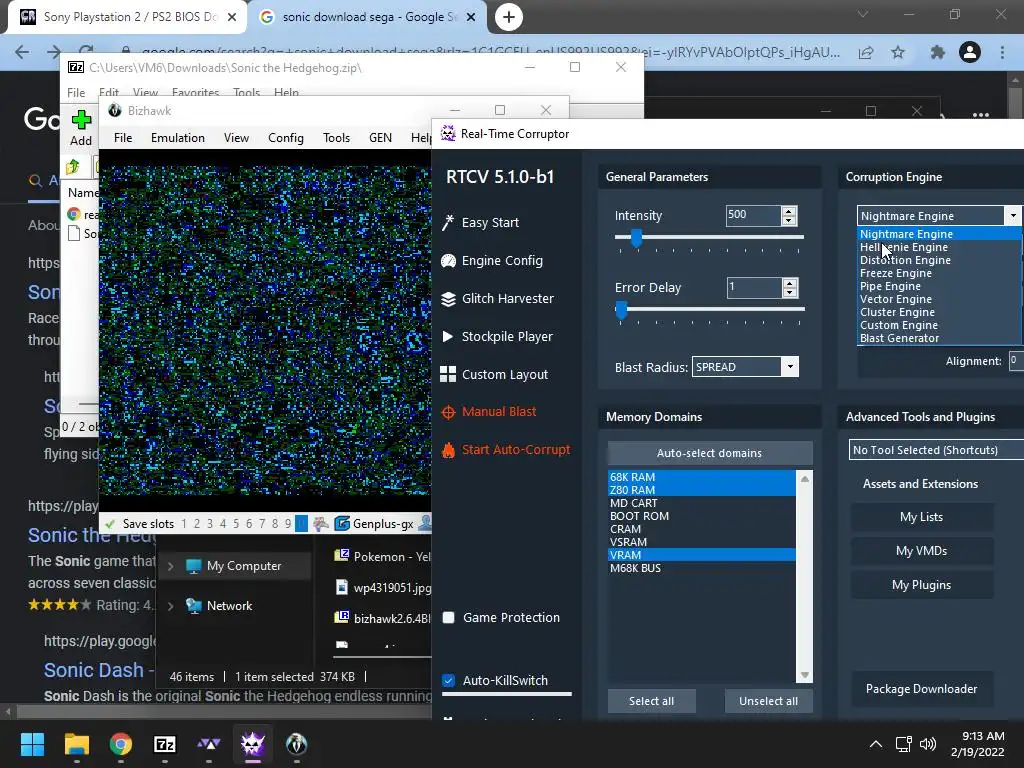Click Start Auto-Corrupt
This screenshot has width=1024, height=768.
[506, 449]
